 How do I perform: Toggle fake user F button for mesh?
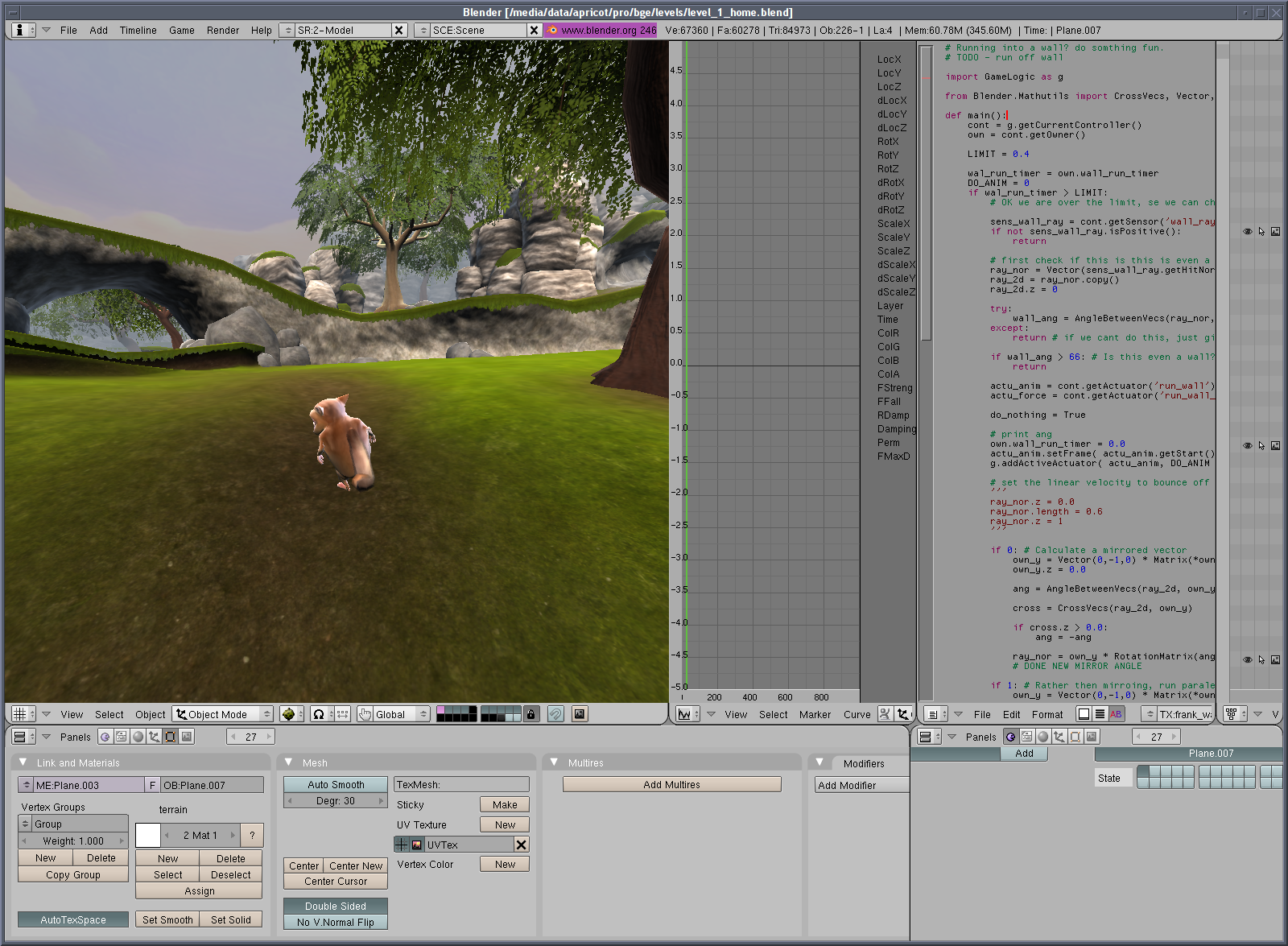pyautogui.click(x=152, y=785)
